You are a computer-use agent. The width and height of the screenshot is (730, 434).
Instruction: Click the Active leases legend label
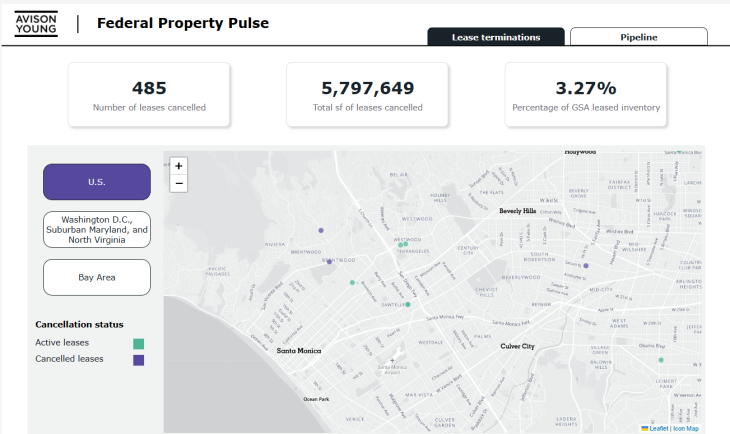point(62,342)
